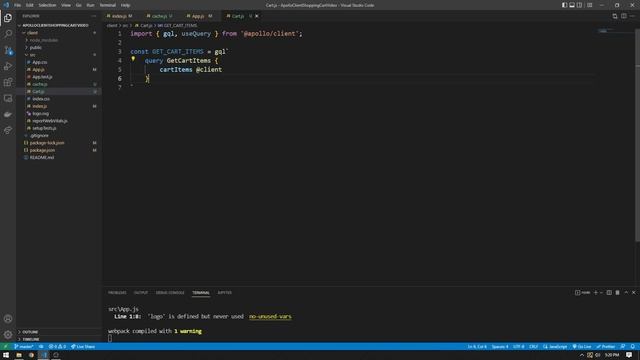Click the CRLF line ending setting
The width and height of the screenshot is (640, 360).
point(533,347)
